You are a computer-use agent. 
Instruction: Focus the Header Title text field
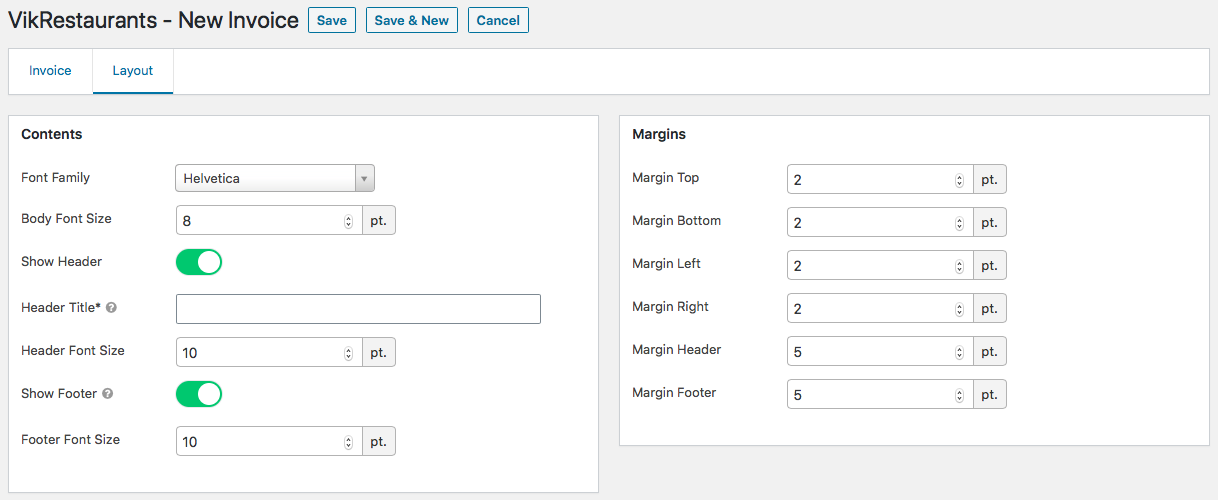tap(358, 309)
